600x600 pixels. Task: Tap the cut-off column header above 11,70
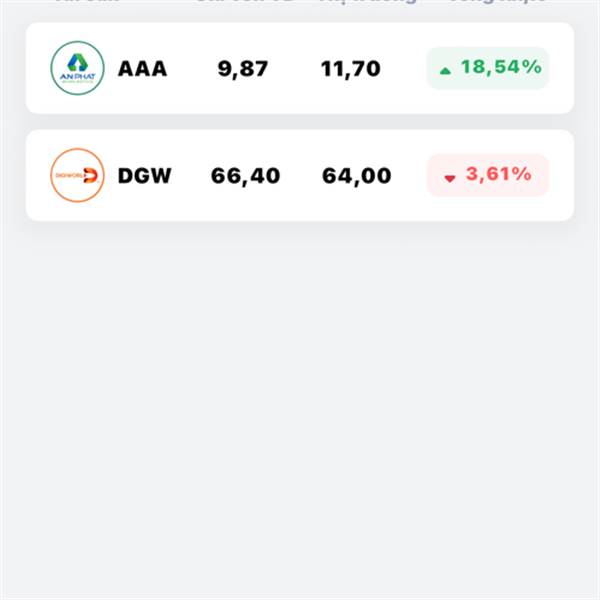tap(368, 2)
